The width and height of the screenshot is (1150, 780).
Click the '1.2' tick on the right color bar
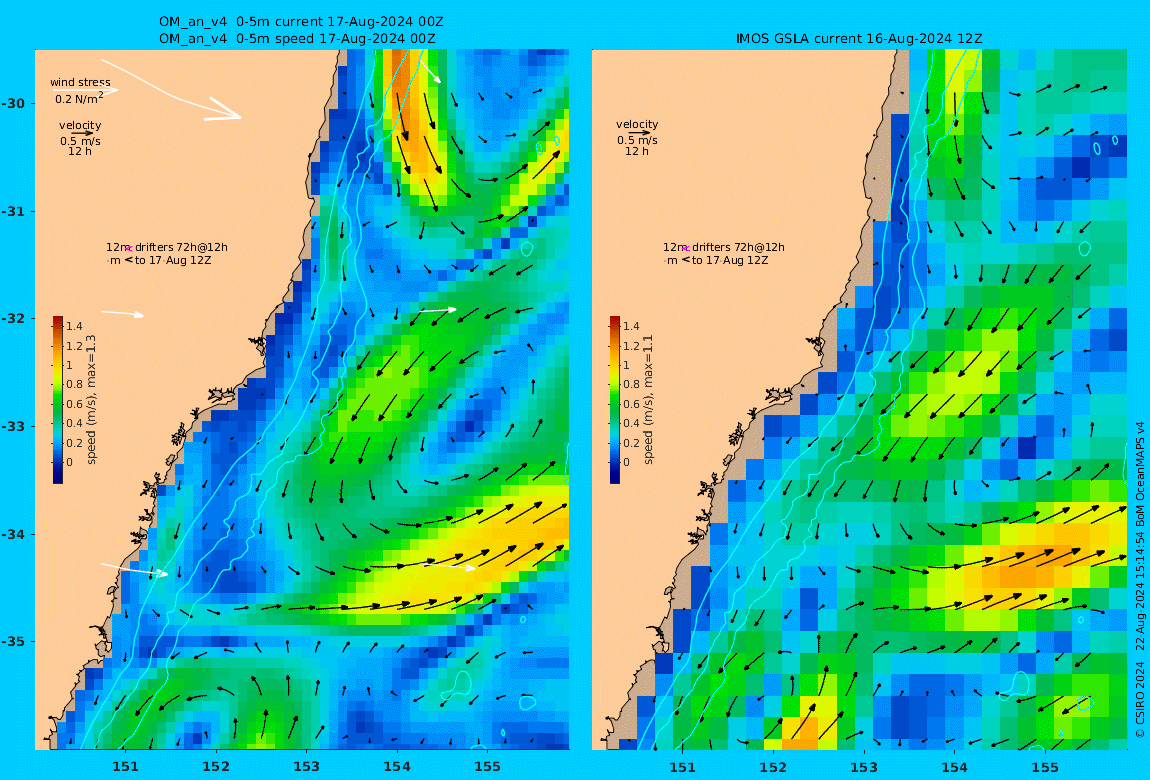(631, 346)
